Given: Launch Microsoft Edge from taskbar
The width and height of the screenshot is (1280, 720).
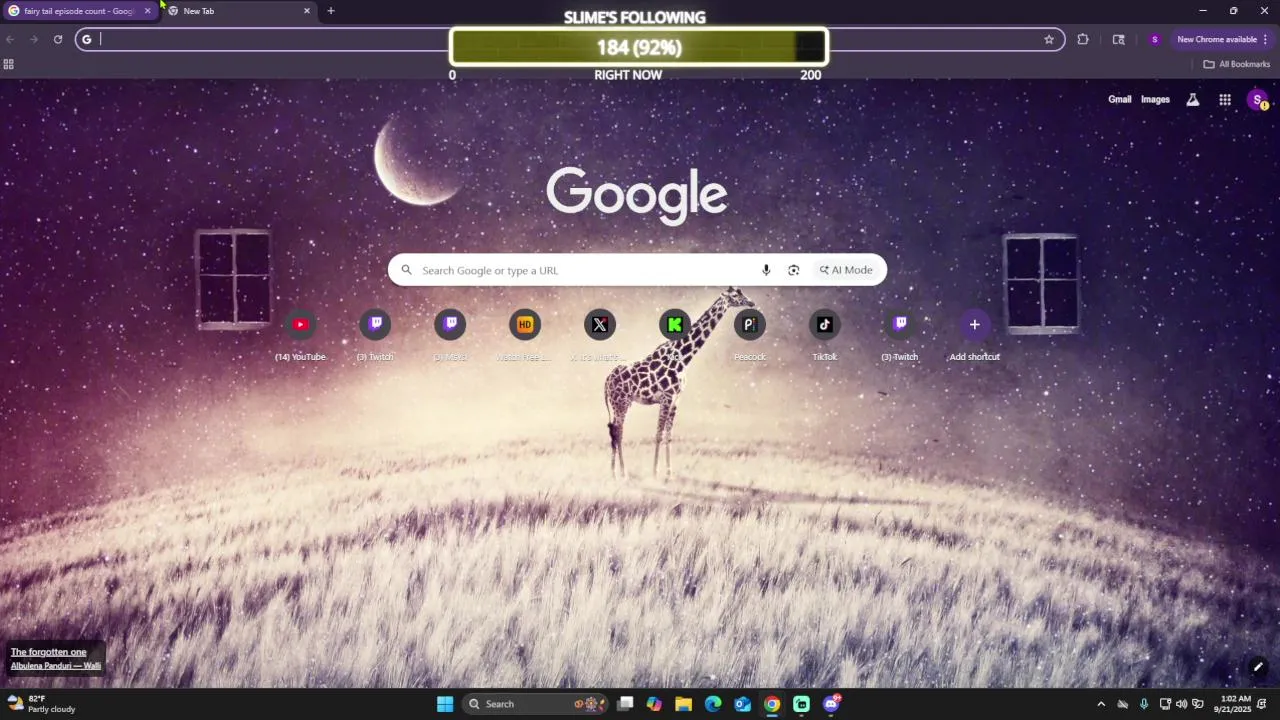Looking at the screenshot, I should click(713, 704).
